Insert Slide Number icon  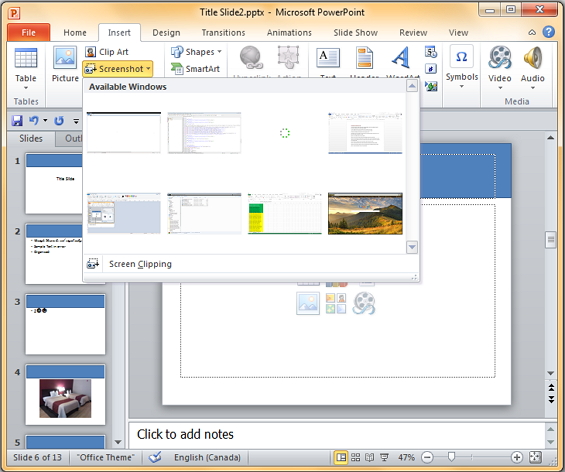[x=431, y=68]
